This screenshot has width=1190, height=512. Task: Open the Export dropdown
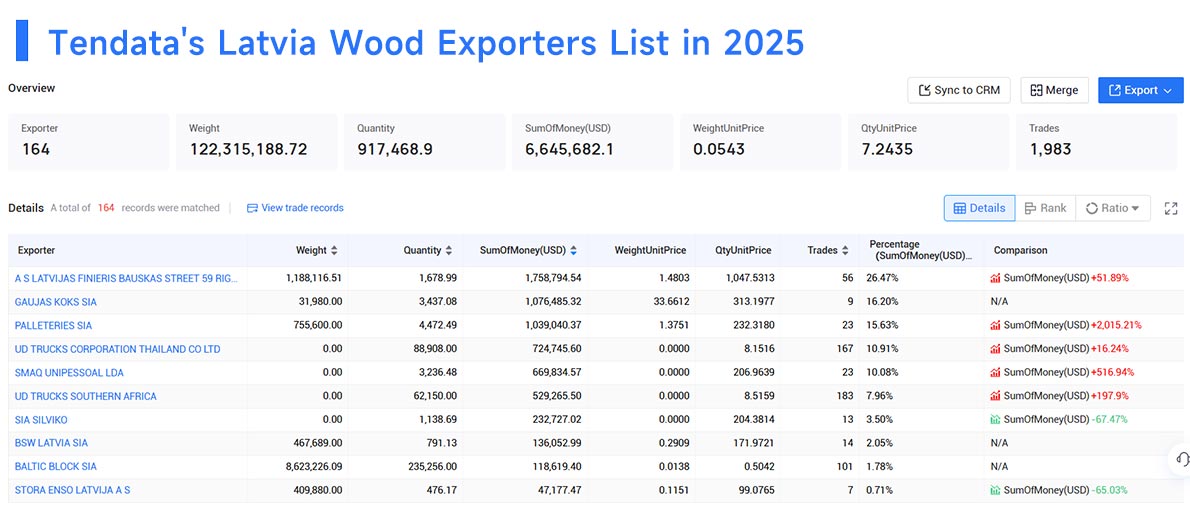(x=1140, y=90)
